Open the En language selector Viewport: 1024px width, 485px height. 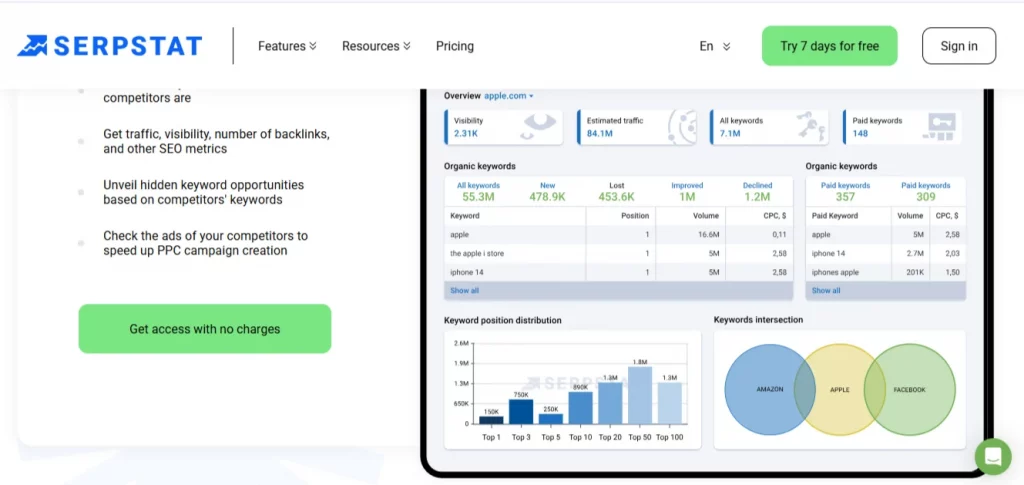point(714,46)
